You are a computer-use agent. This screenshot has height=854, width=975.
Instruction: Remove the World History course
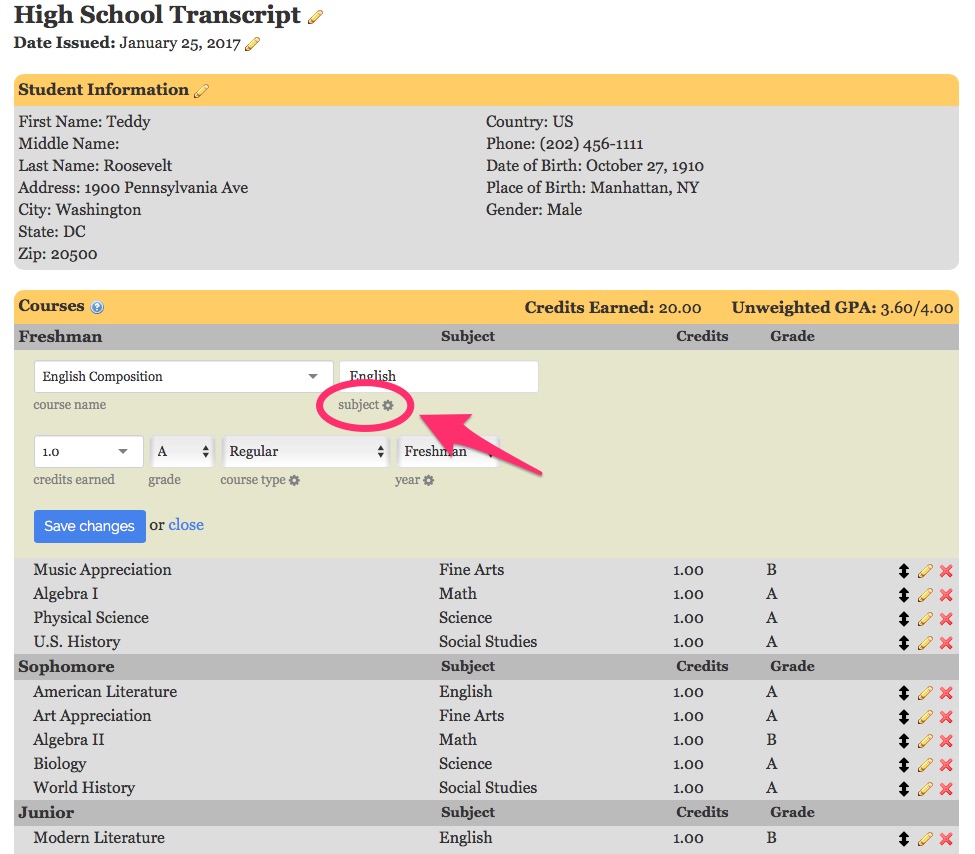pyautogui.click(x=946, y=789)
